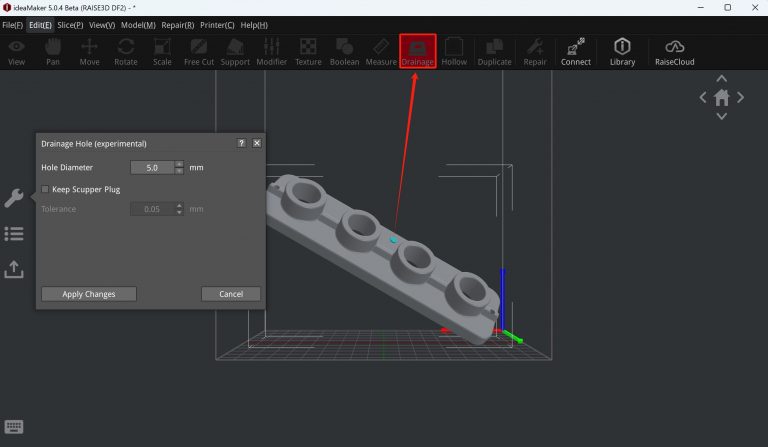
Task: Activate the Pan tool
Action: 53,52
